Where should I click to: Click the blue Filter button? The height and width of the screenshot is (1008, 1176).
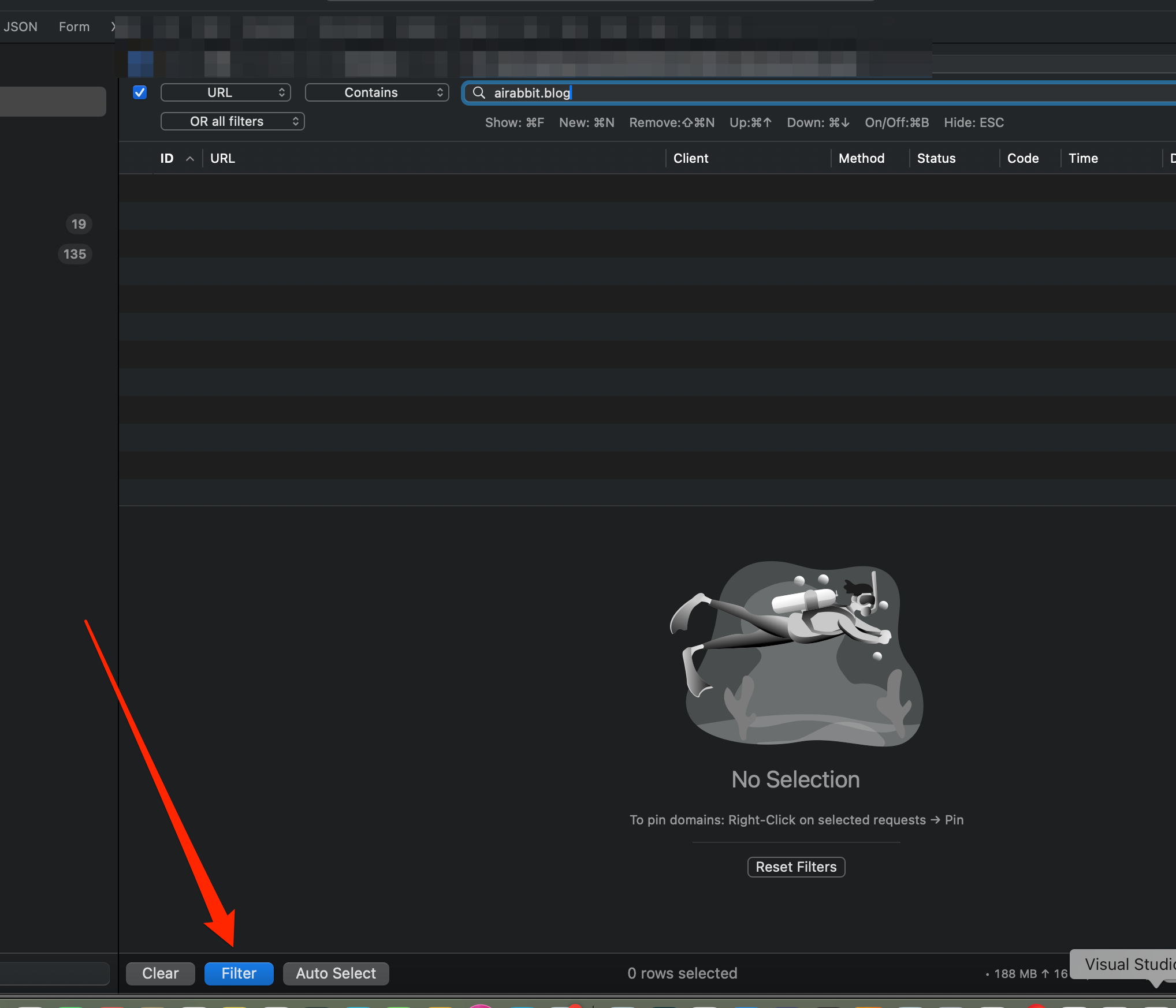[x=239, y=973]
